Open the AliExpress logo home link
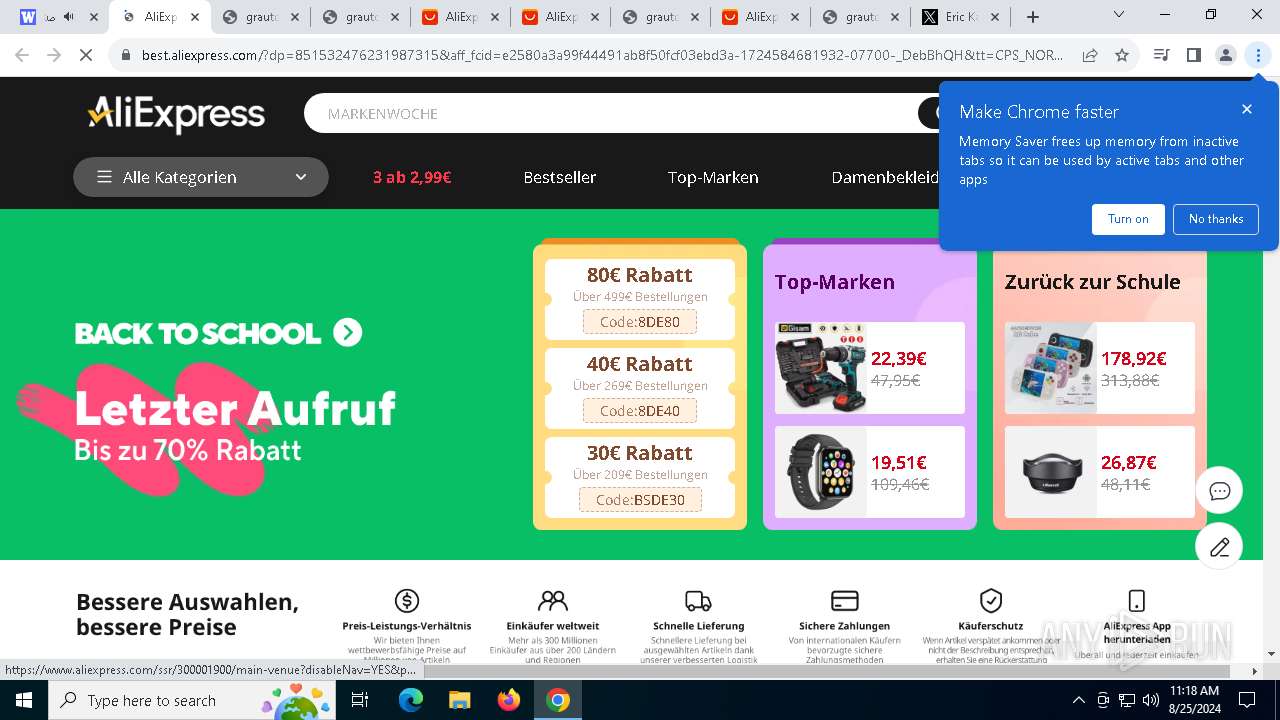 [x=176, y=115]
